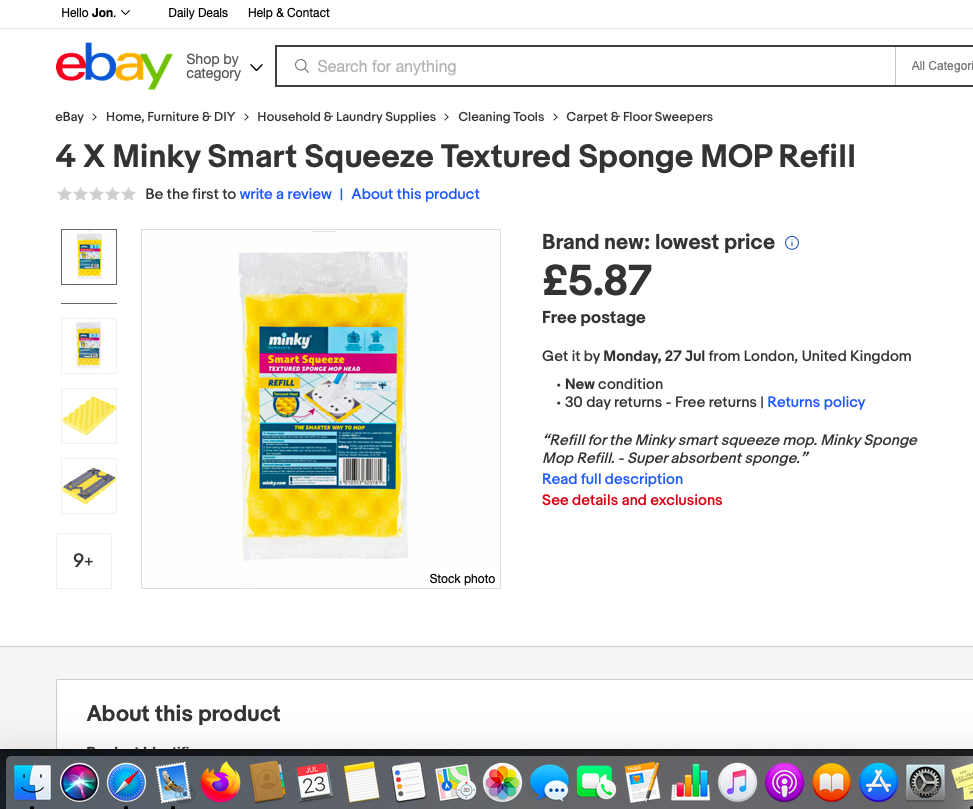Open the lowest price info tooltip icon
Screen dimensions: 973x809
tap(792, 243)
